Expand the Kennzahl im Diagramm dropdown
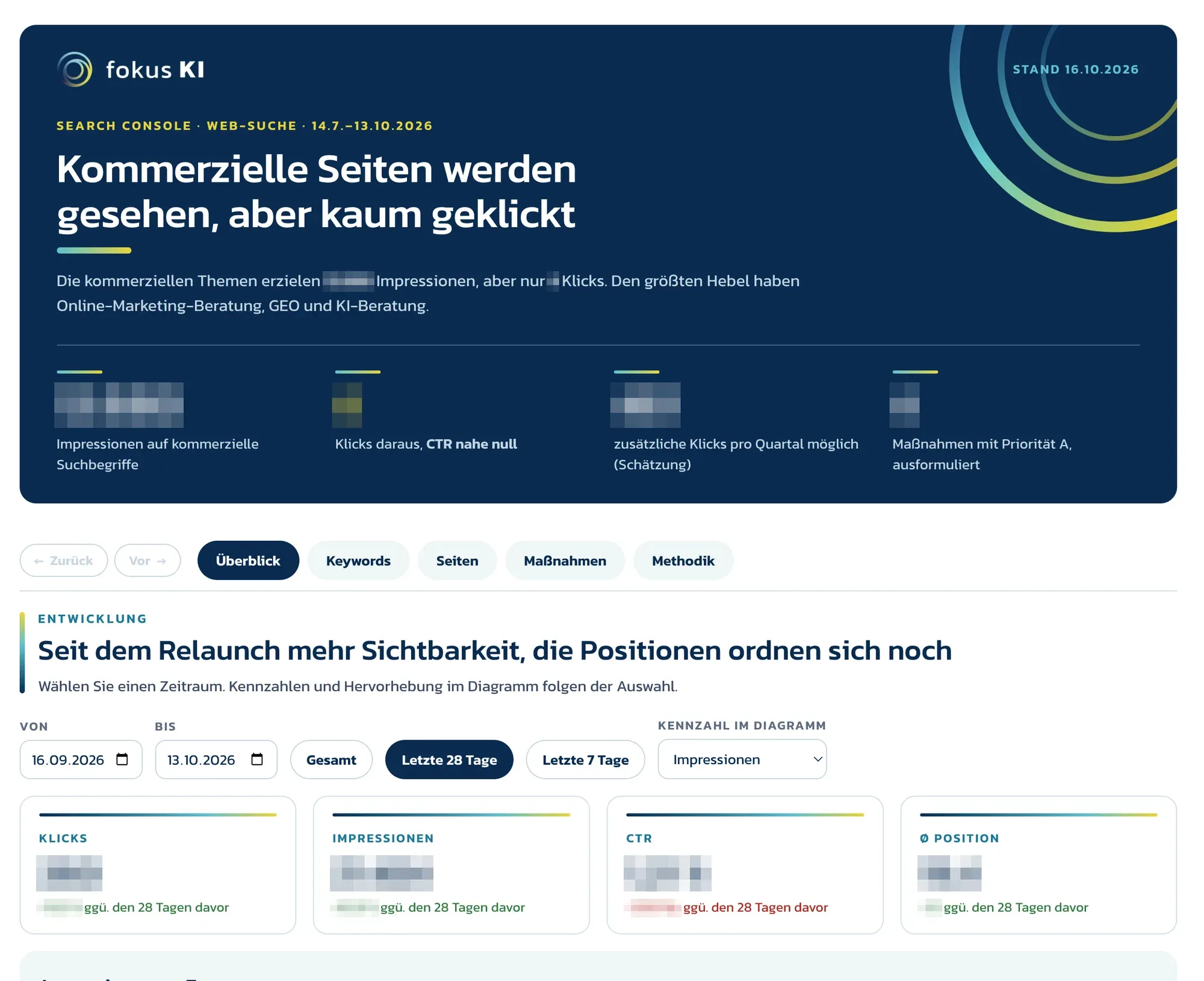This screenshot has width=1204, height=981. (x=742, y=759)
